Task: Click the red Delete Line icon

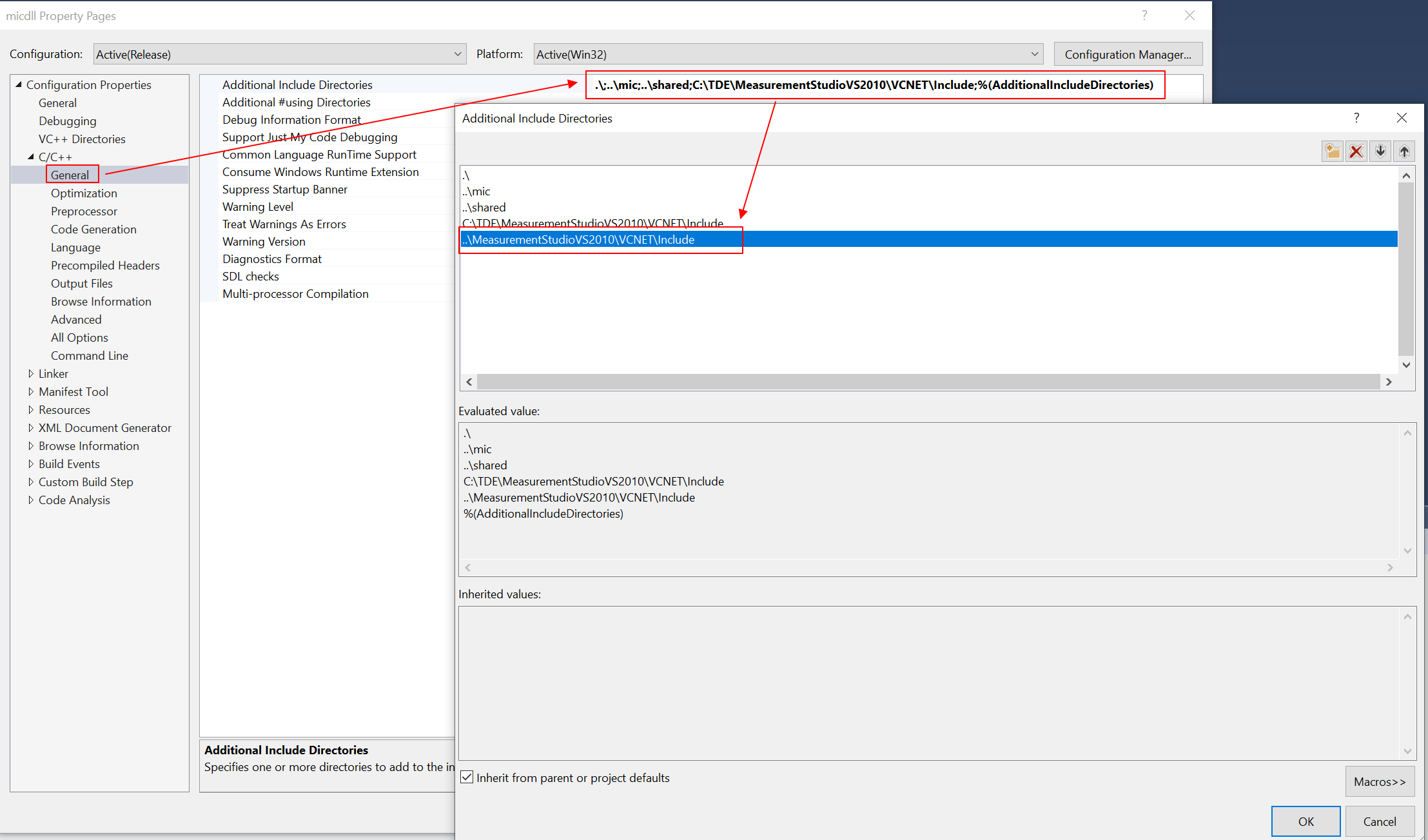Action: tap(1356, 151)
